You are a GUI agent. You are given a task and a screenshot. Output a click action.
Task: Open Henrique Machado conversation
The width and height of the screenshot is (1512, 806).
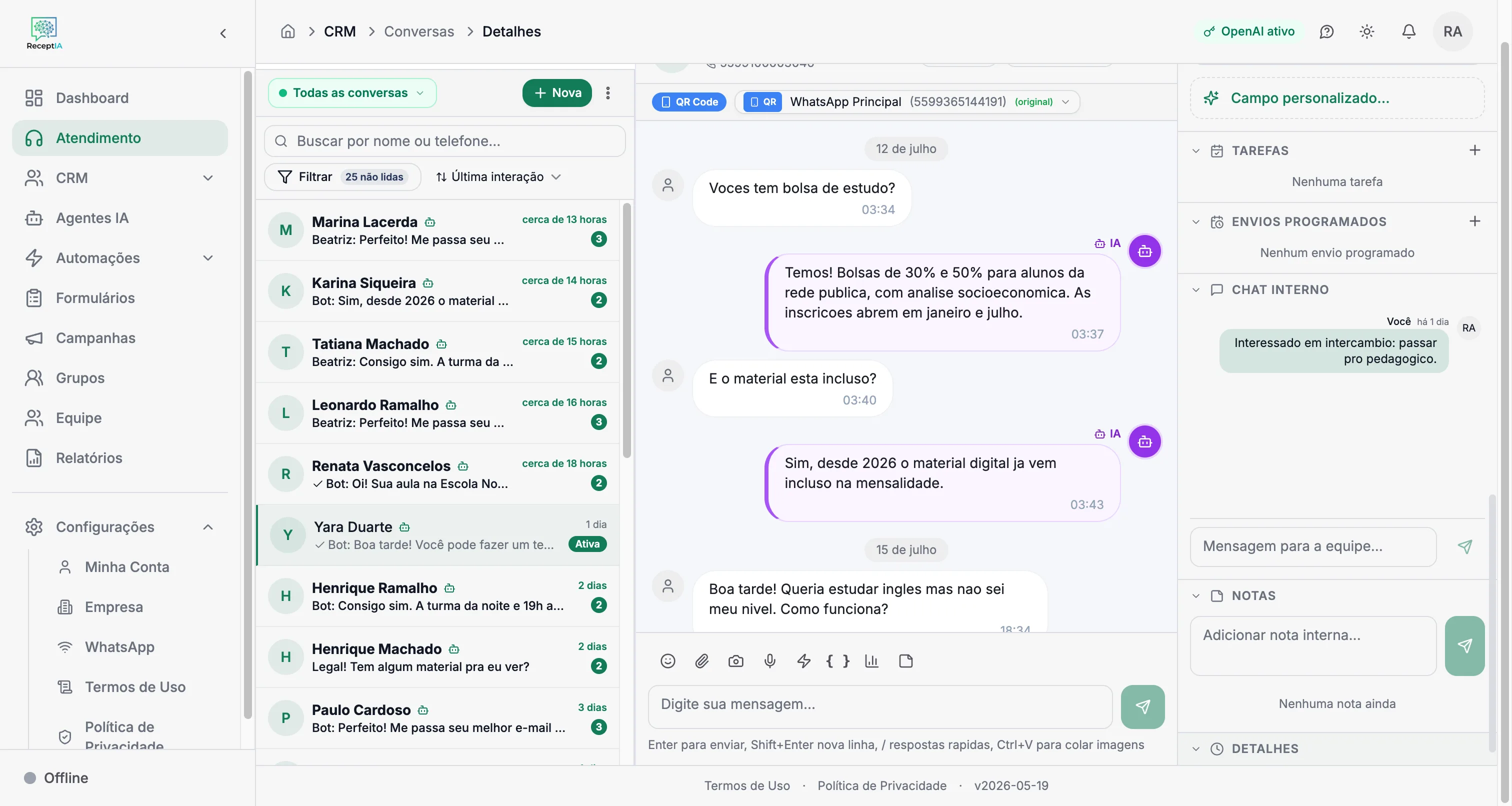point(438,657)
